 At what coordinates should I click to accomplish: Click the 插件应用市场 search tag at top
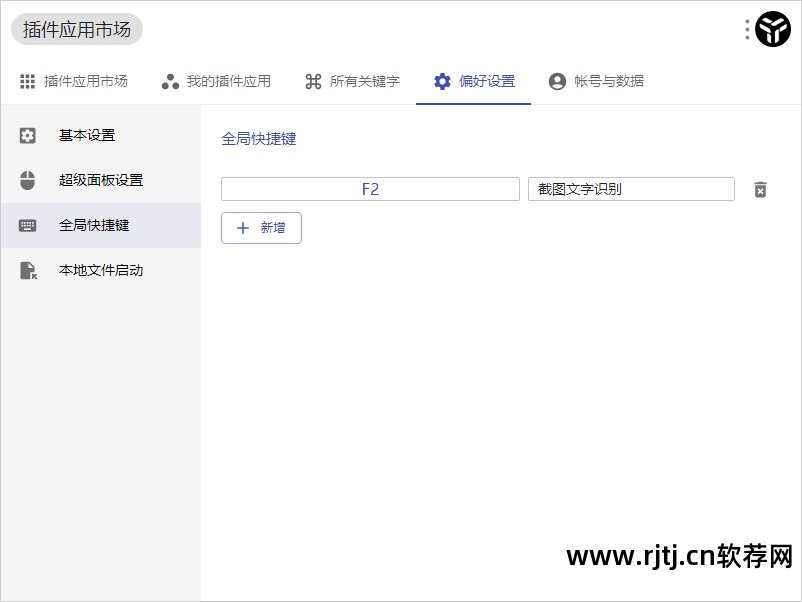pyautogui.click(x=77, y=29)
